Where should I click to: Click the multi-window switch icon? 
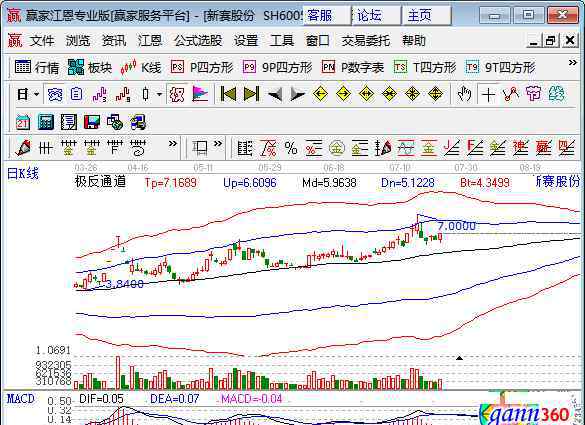[x=115, y=122]
